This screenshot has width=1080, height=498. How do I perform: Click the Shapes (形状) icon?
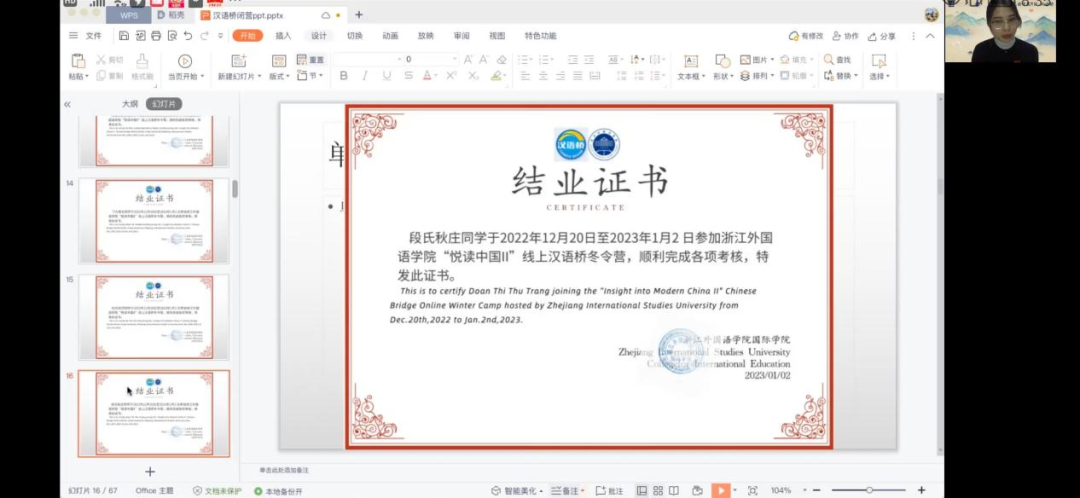pyautogui.click(x=723, y=61)
